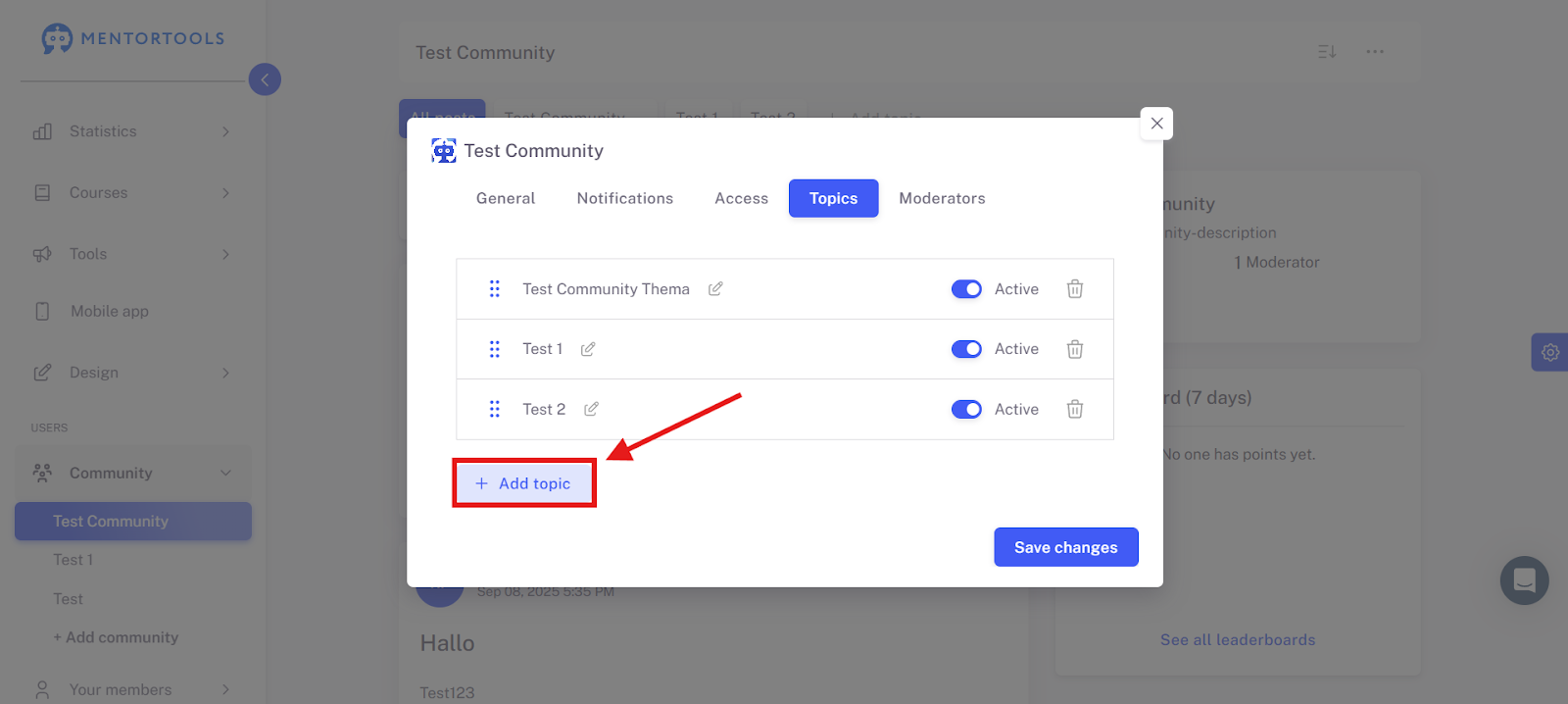This screenshot has height=704, width=1568.
Task: Edit the Test 1 topic name
Action: tap(588, 349)
